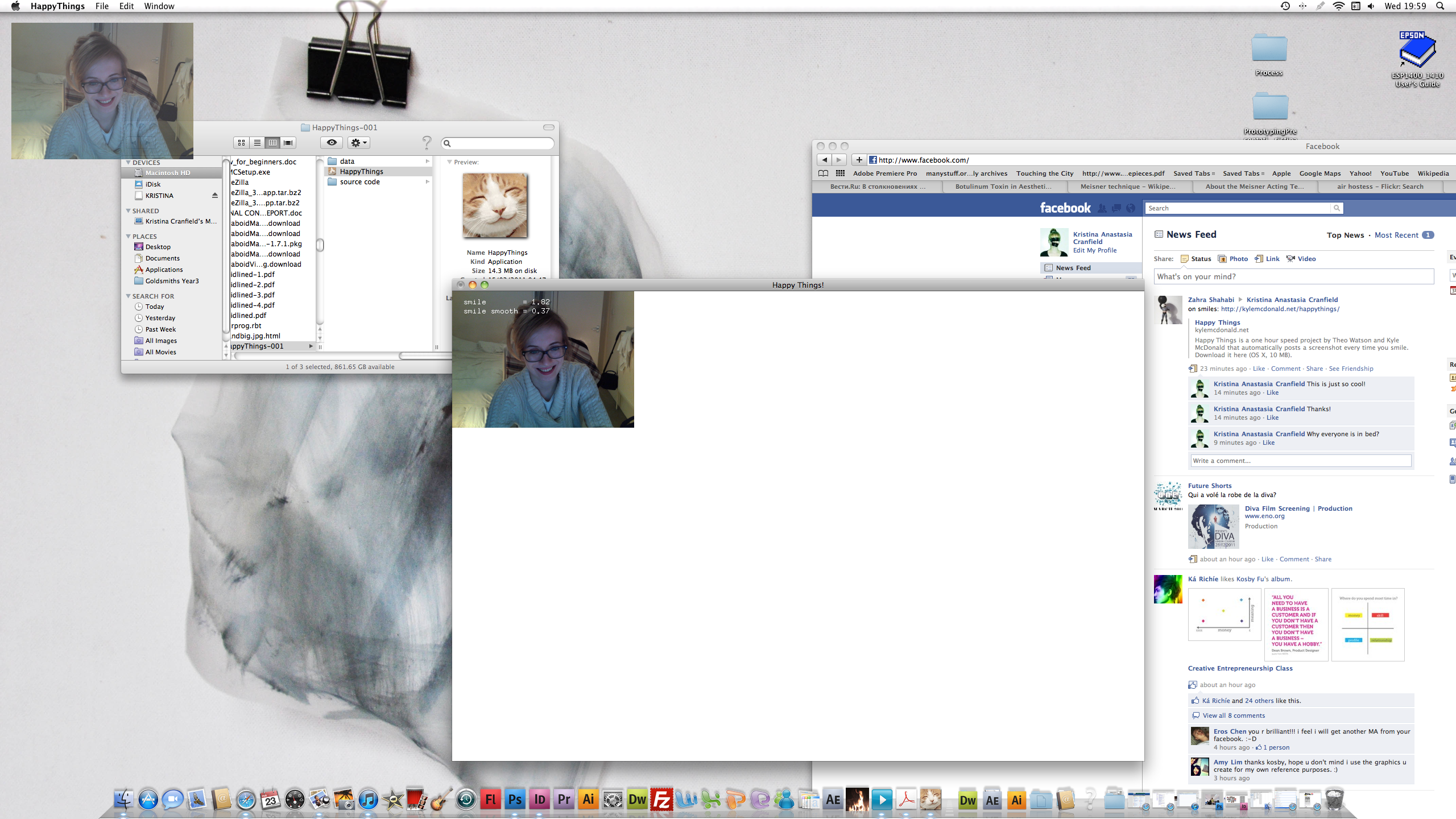Image resolution: width=1456 pixels, height=819 pixels.
Task: Eject the KRISTINA volume
Action: (x=214, y=196)
